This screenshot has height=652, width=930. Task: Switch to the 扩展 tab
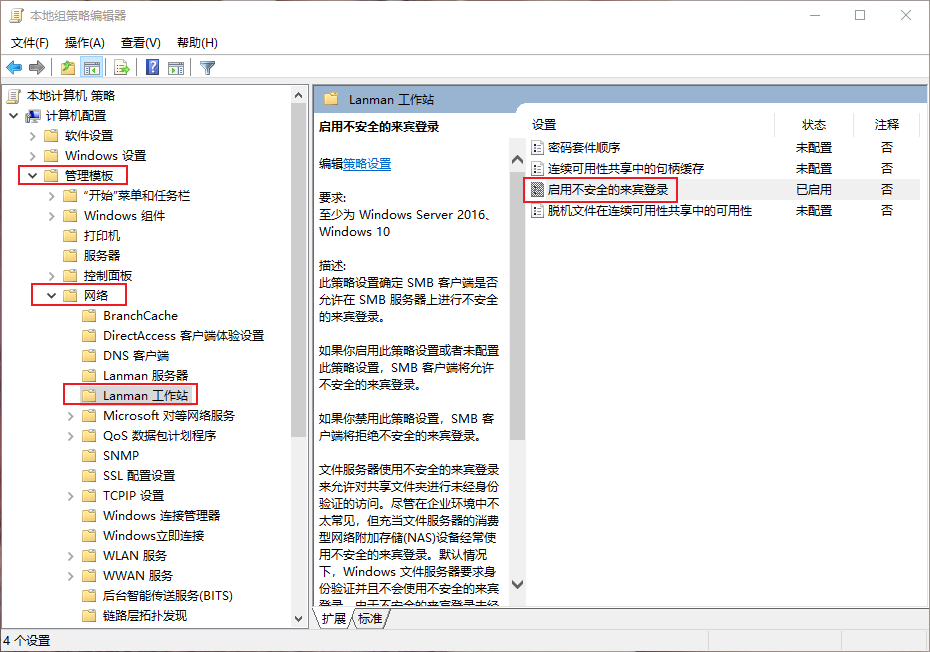click(x=333, y=618)
